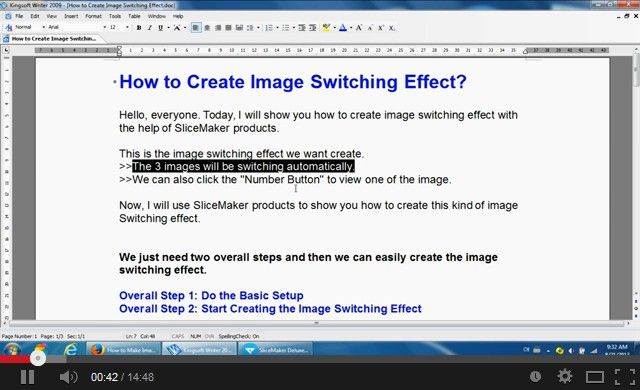
Task: Click 'SpellingCheck: On' in status bar
Action: tap(239, 336)
